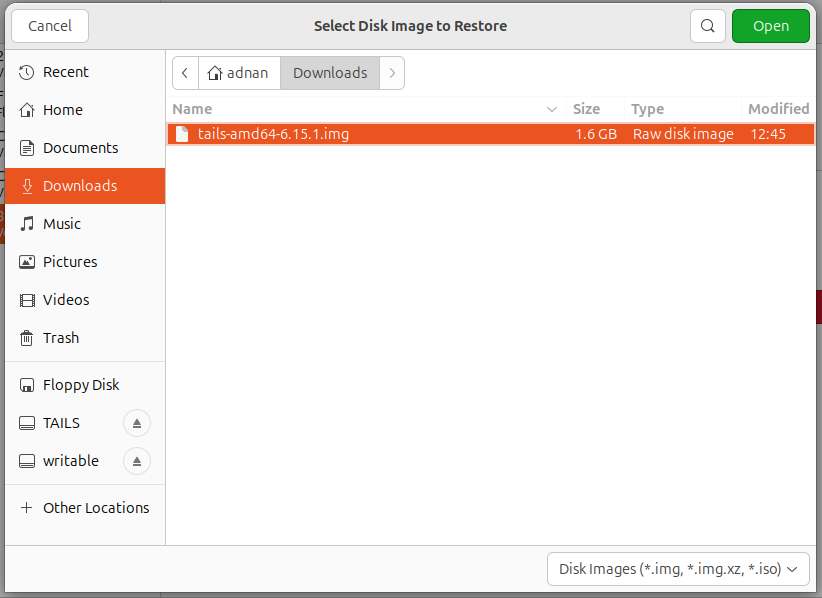The image size is (822, 598).
Task: Go back with the path bar left chevron
Action: pyautogui.click(x=185, y=73)
